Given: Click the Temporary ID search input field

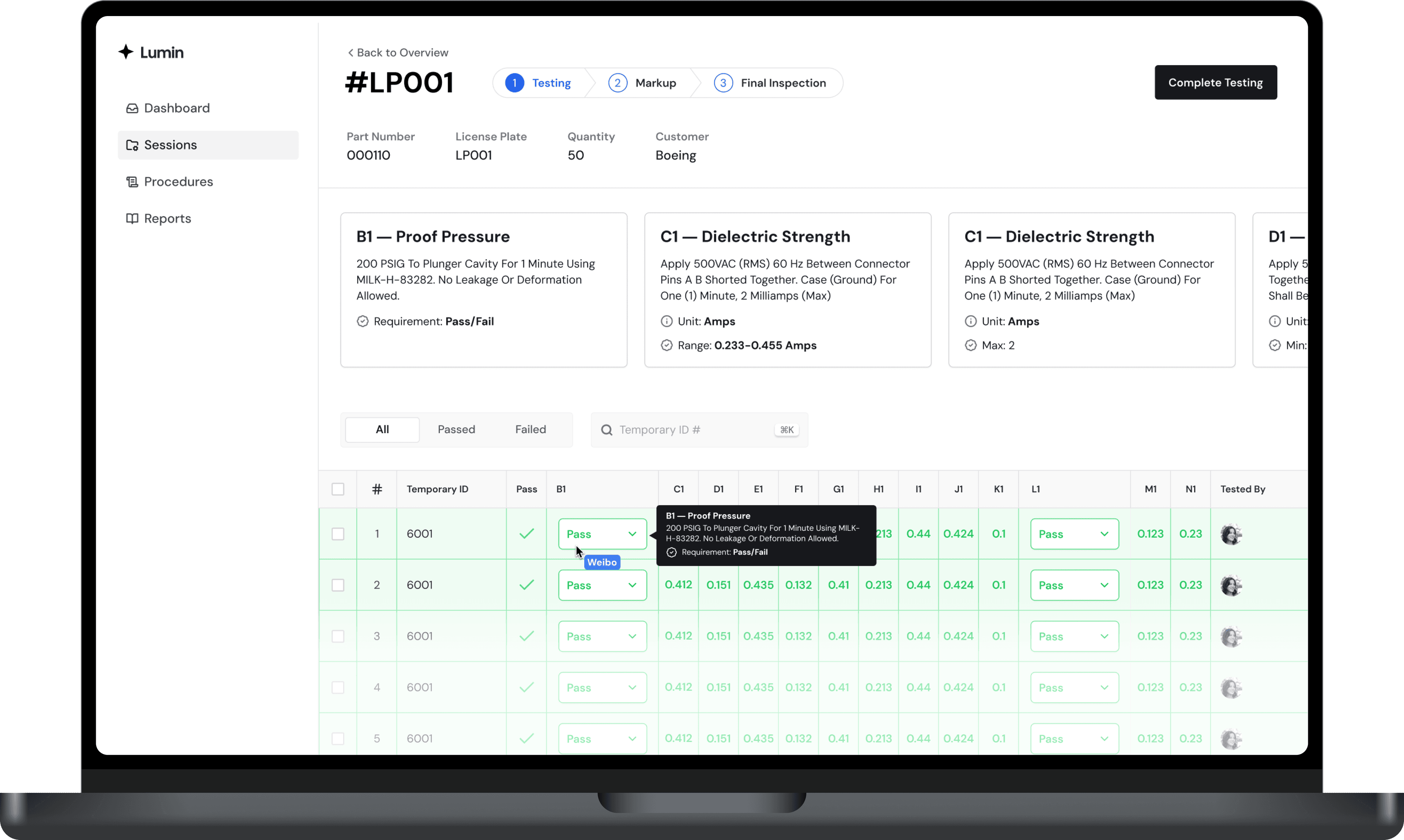Looking at the screenshot, I should click(697, 429).
